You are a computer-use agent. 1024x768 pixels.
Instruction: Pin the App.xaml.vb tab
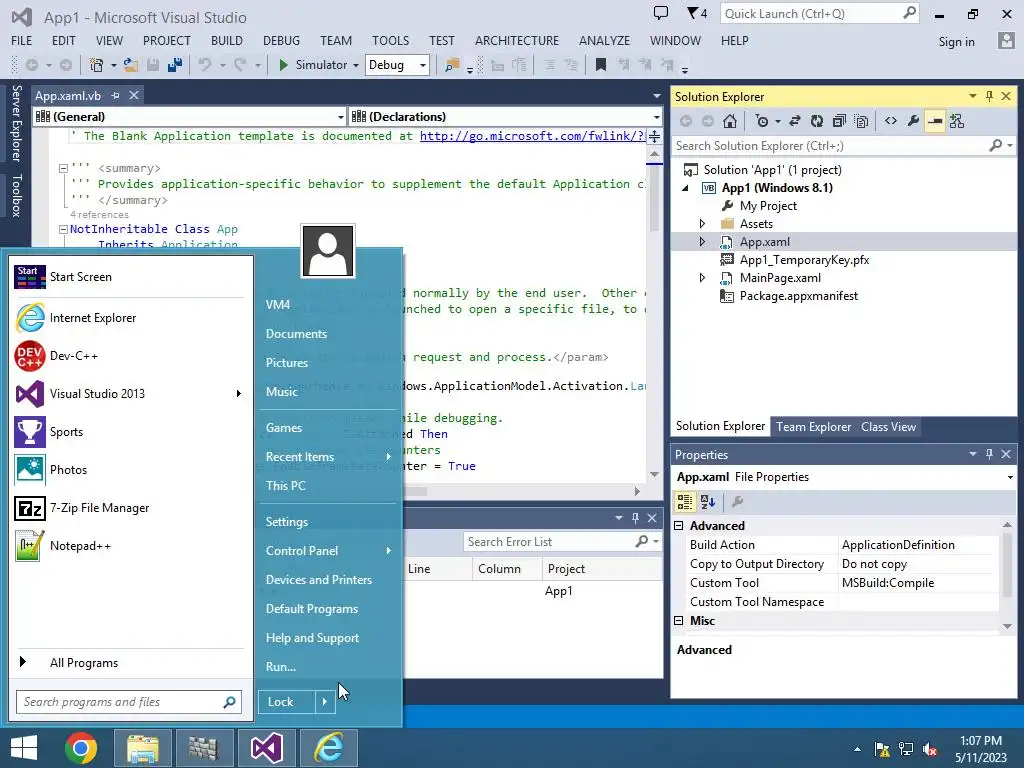[116, 95]
